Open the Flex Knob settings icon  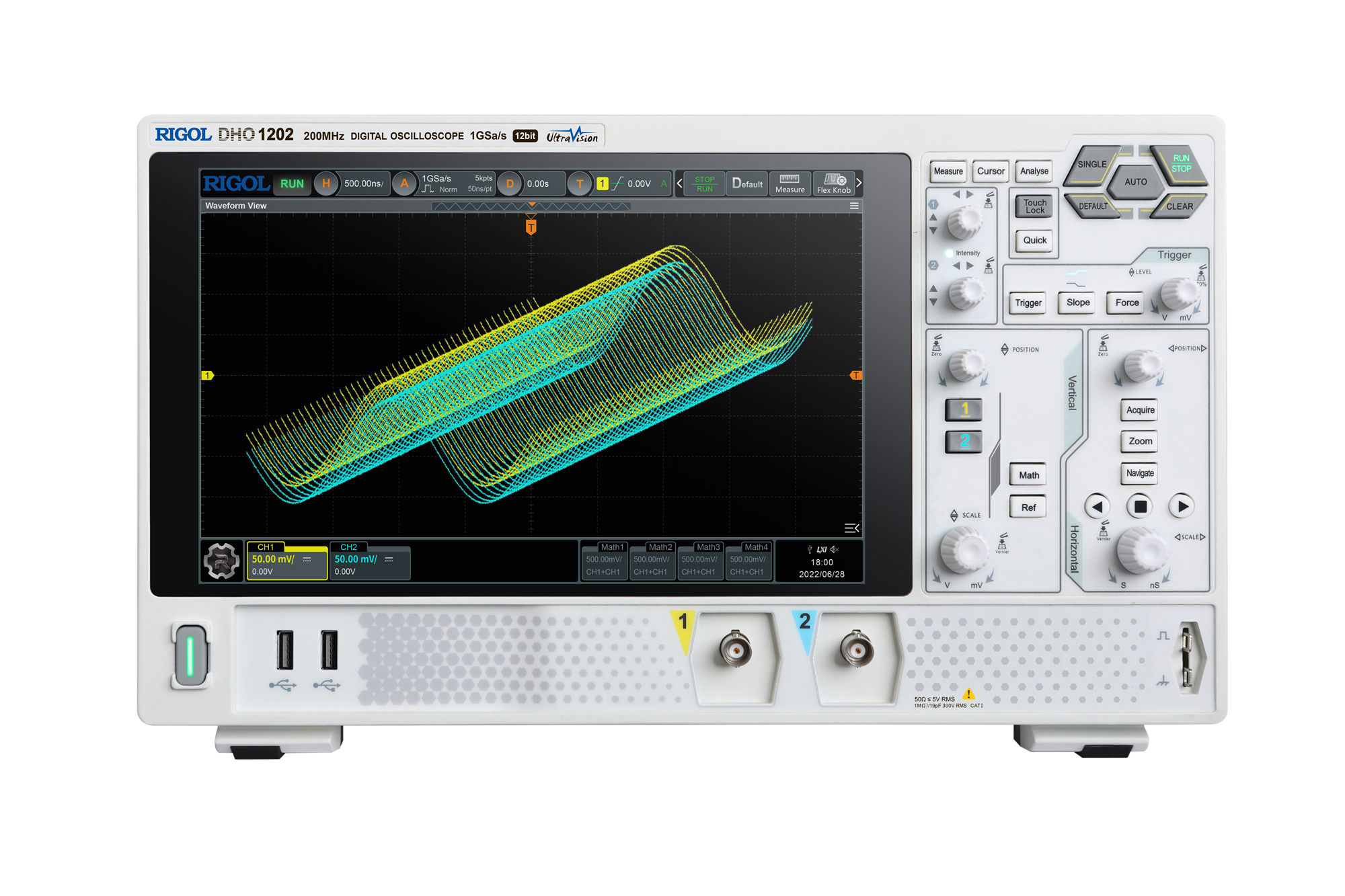click(835, 179)
